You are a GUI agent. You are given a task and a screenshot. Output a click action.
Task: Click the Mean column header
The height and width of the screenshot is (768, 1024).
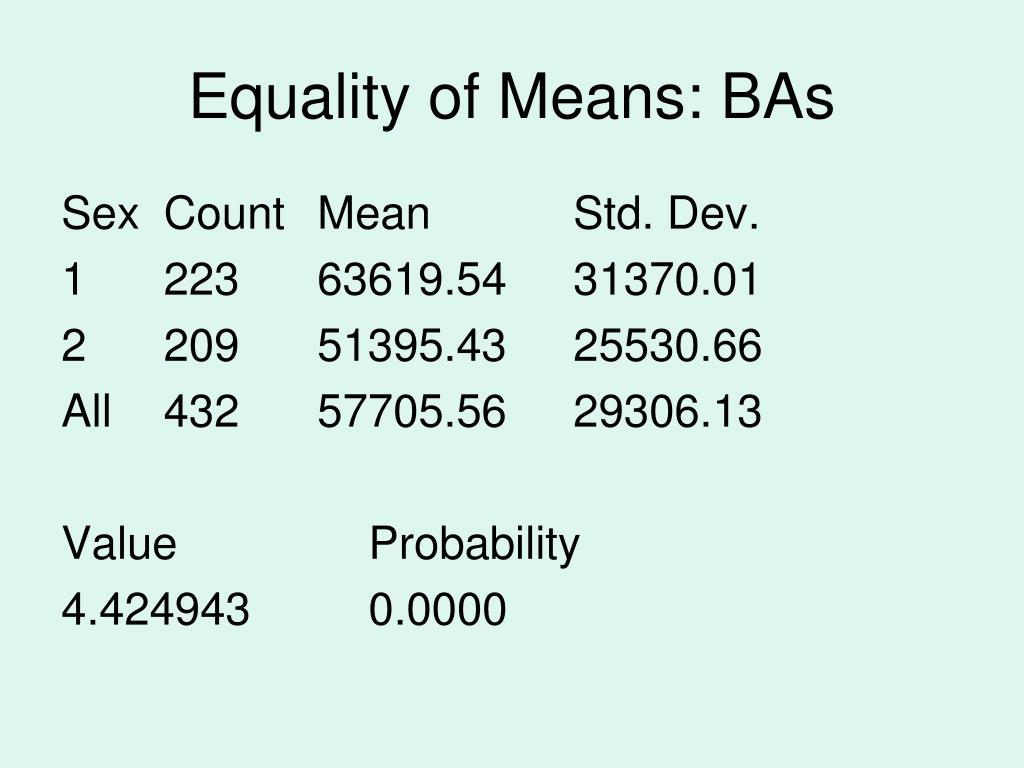click(374, 214)
